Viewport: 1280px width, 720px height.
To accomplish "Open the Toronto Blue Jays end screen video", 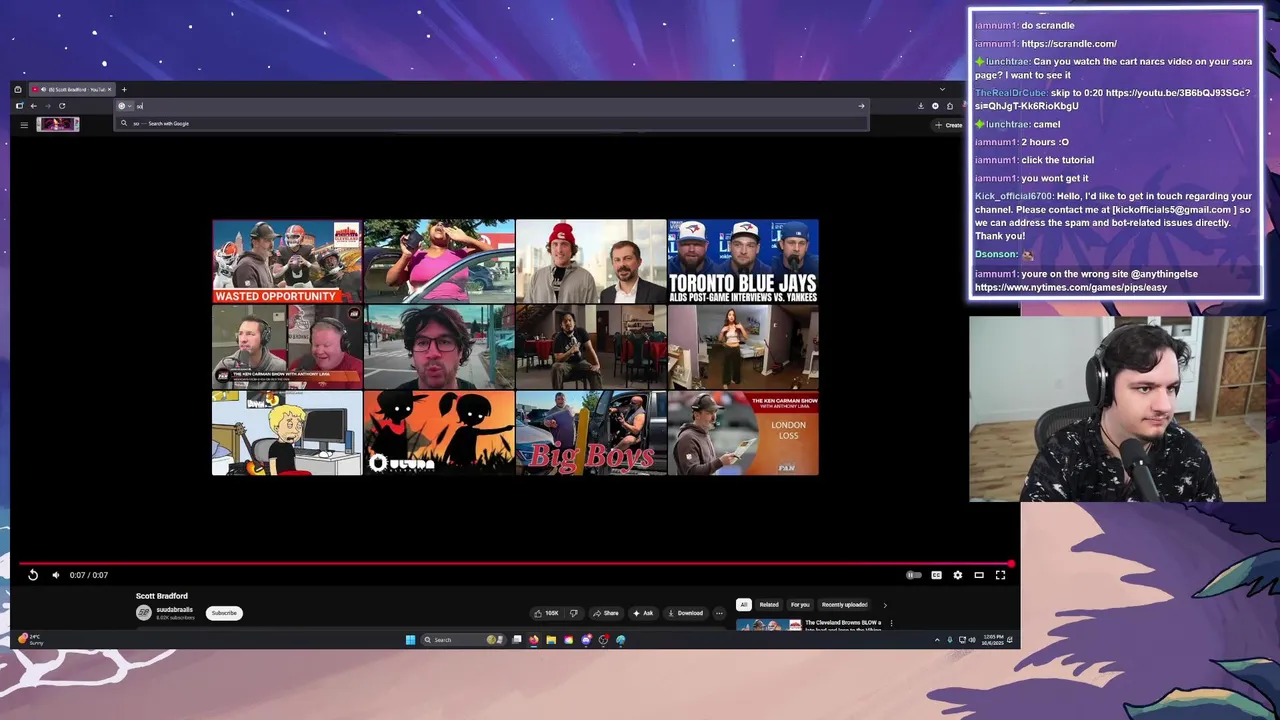I will pyautogui.click(x=743, y=261).
